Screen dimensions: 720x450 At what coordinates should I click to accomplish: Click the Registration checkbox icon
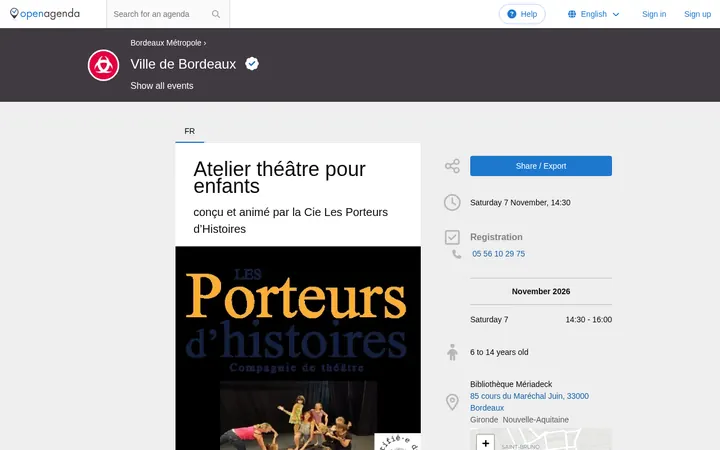452,237
